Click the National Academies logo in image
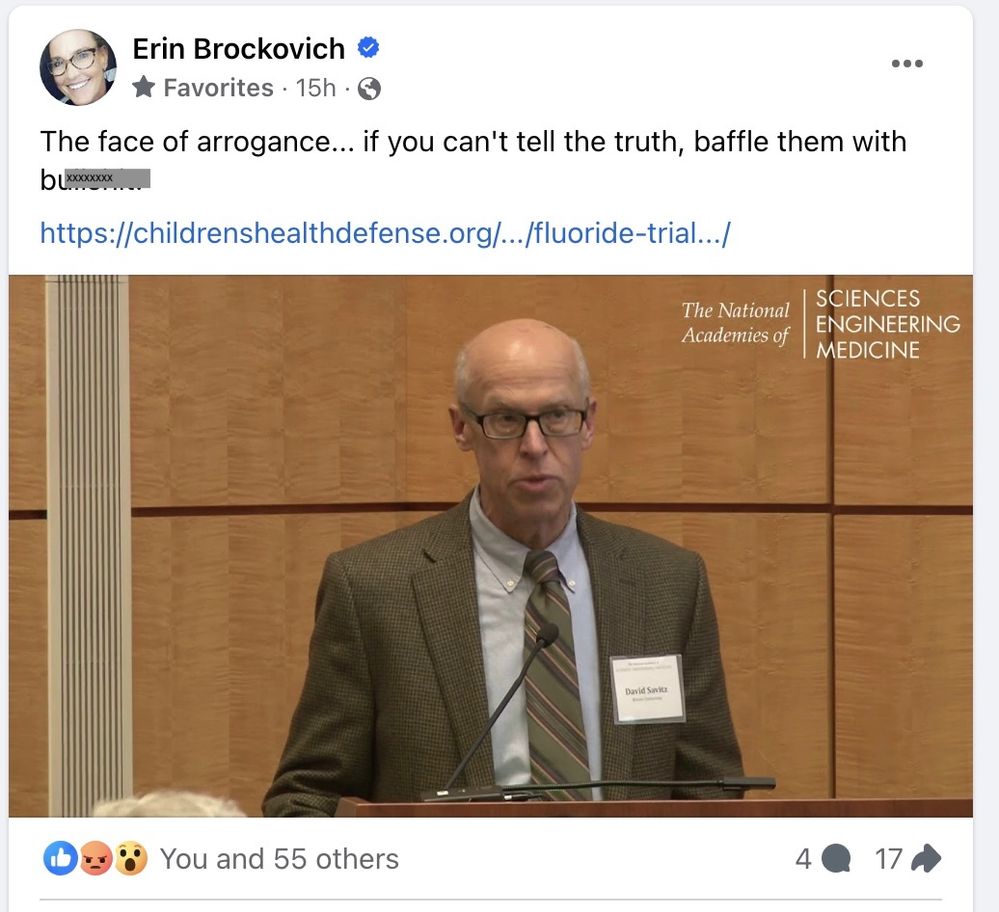999x912 pixels. click(821, 324)
